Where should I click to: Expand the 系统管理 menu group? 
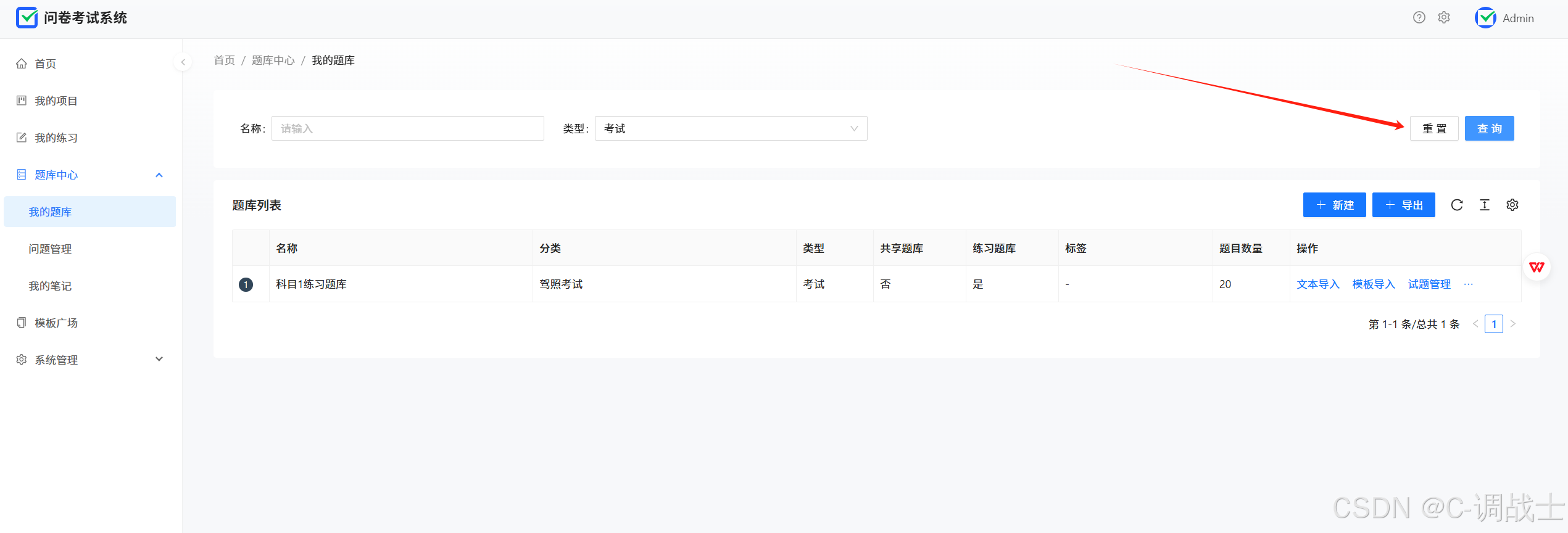[90, 360]
